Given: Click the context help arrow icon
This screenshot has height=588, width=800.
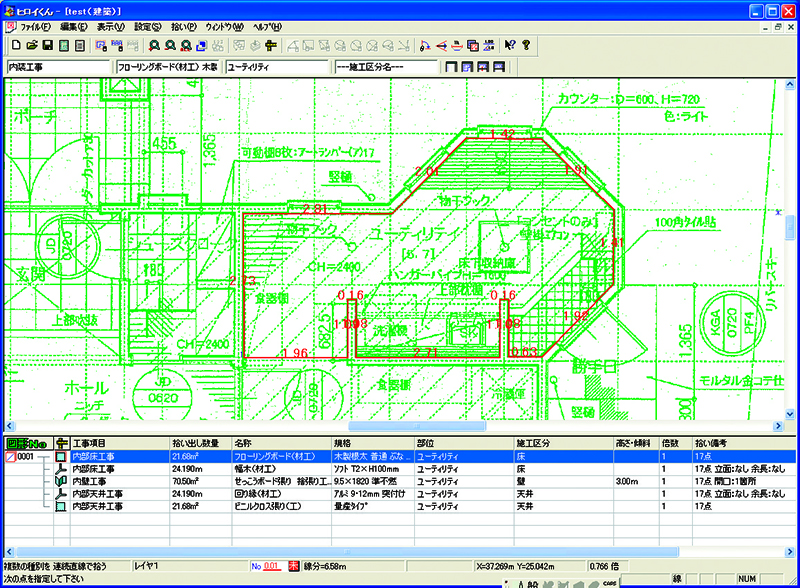Looking at the screenshot, I should [x=509, y=45].
